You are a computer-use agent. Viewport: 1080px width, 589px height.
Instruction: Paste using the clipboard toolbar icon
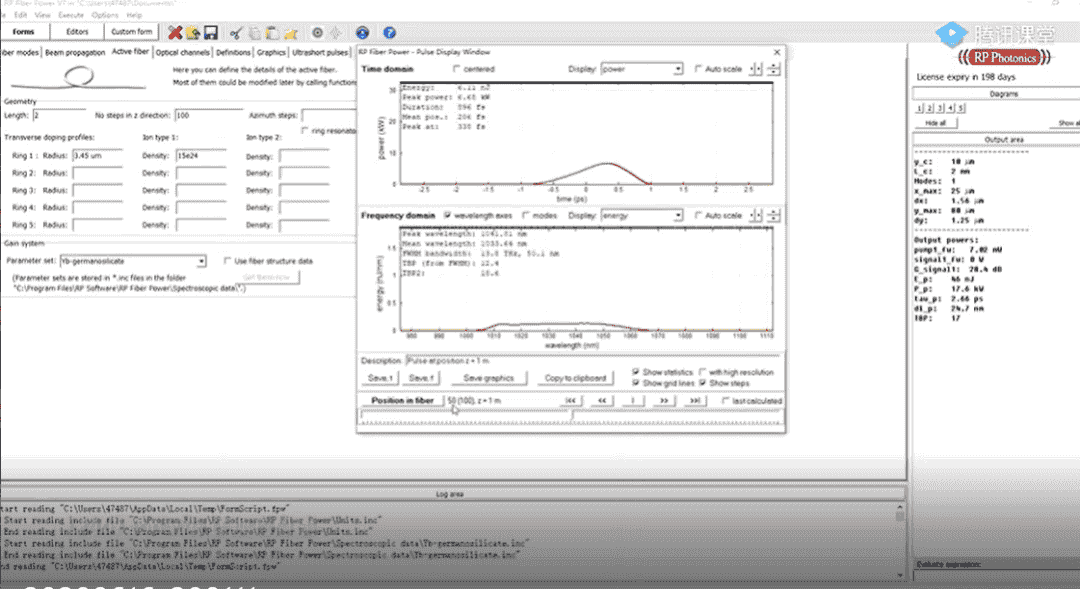click(x=272, y=32)
